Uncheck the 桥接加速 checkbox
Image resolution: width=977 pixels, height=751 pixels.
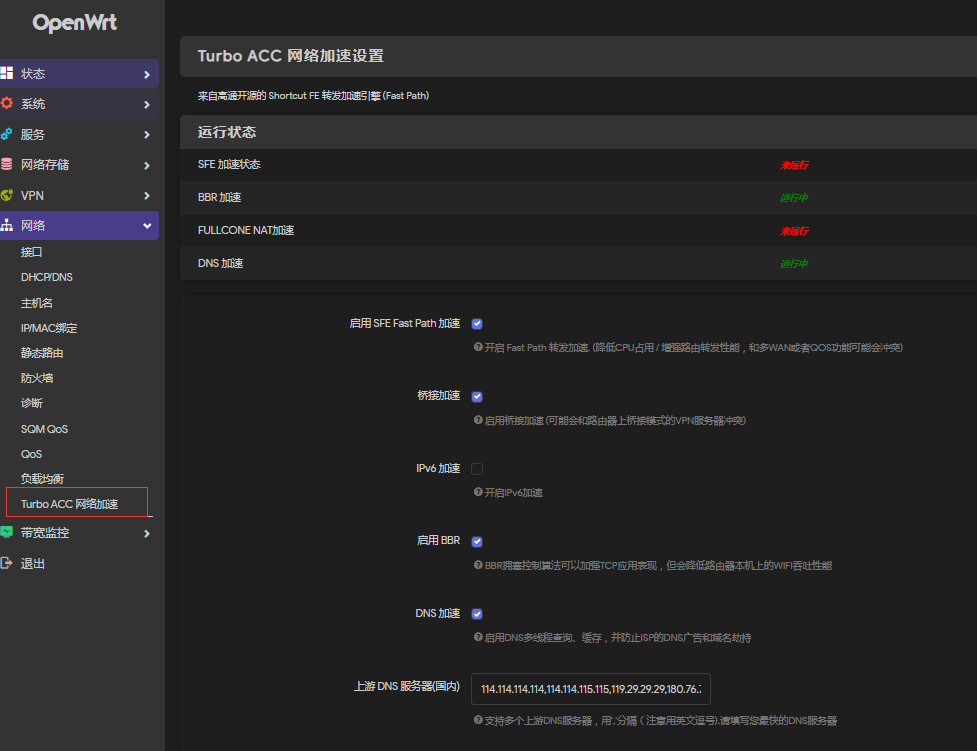477,396
